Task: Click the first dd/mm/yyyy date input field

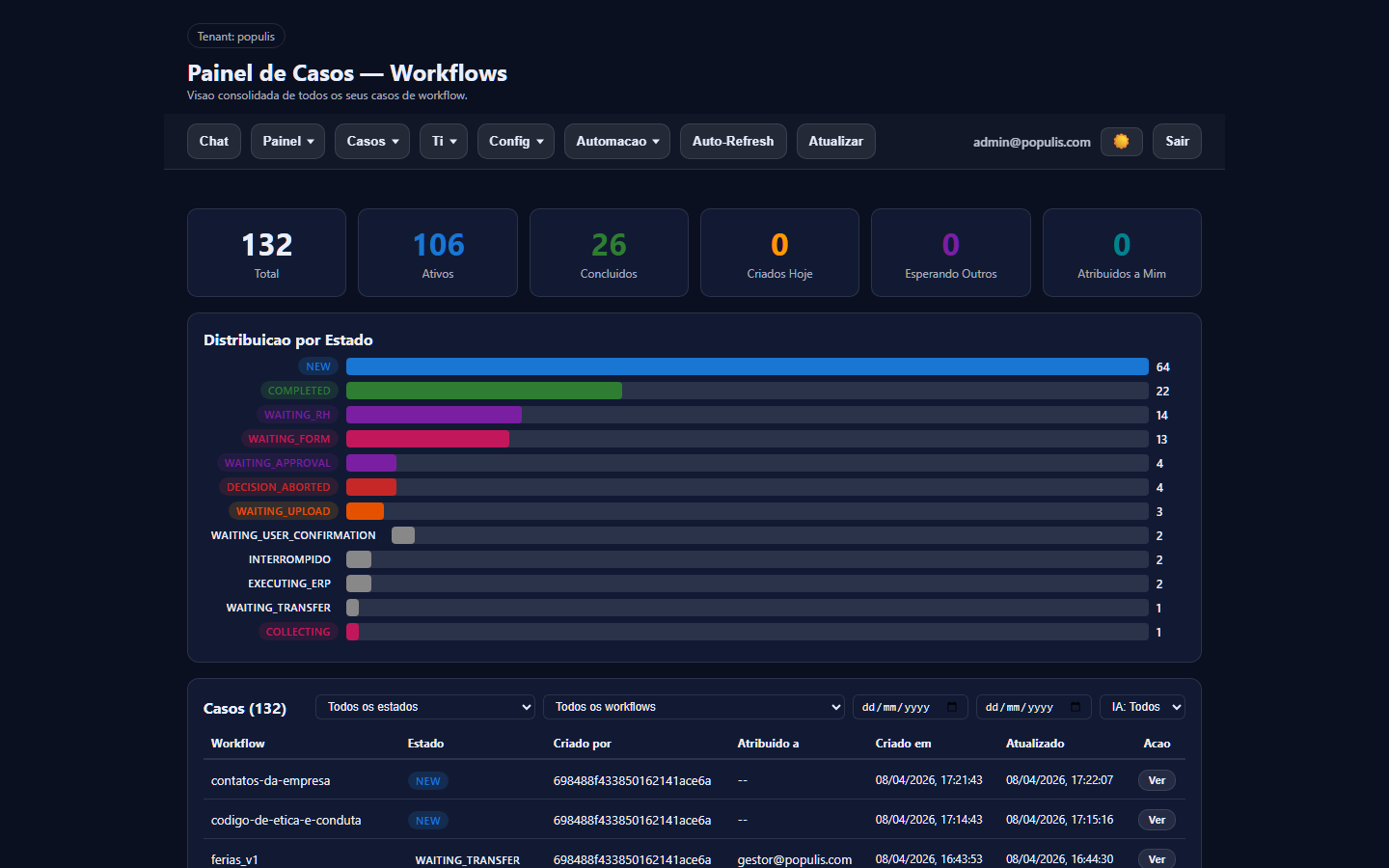Action: click(x=902, y=707)
